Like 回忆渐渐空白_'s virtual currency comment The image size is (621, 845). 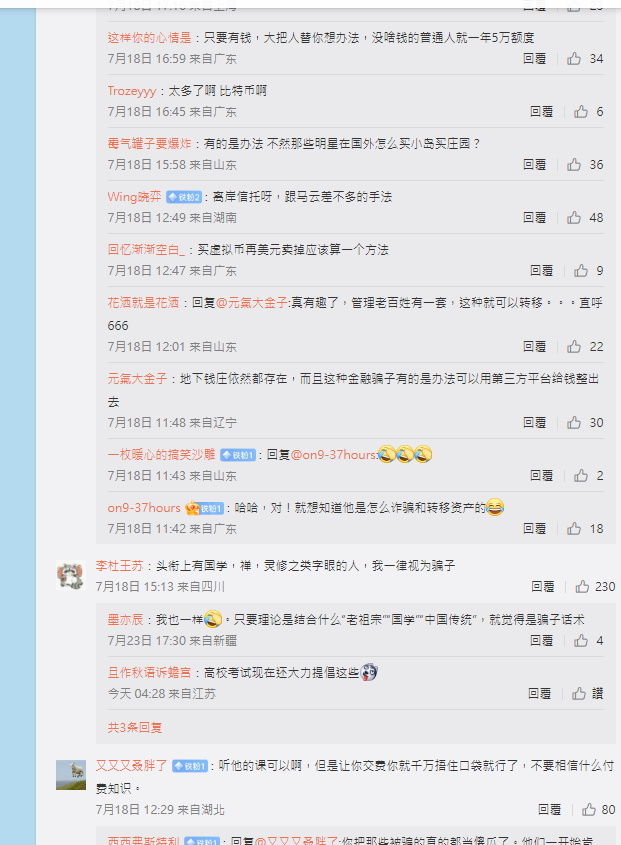[x=588, y=271]
